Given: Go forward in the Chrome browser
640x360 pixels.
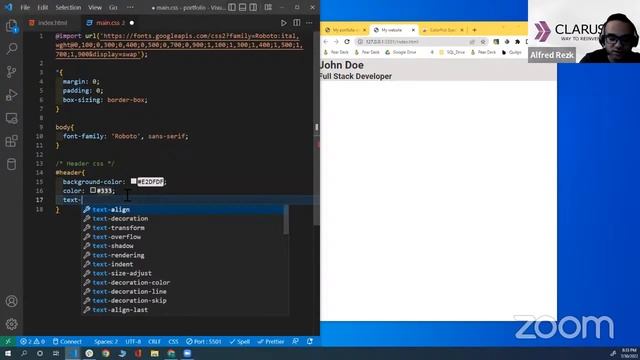Looking at the screenshot, I should point(336,42).
